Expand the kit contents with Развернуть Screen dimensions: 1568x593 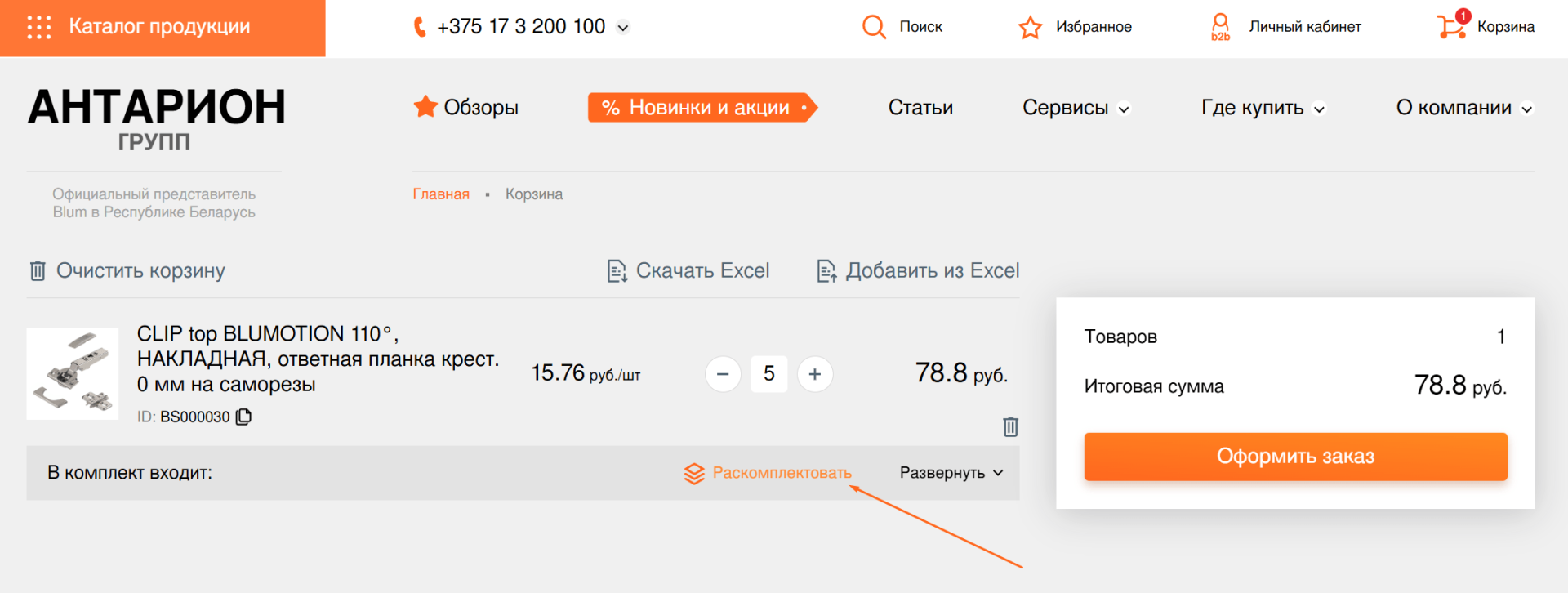(951, 473)
